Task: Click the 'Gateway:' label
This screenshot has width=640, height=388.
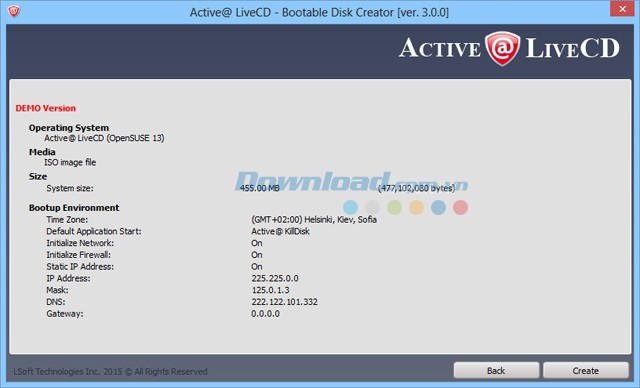Action: 64,314
